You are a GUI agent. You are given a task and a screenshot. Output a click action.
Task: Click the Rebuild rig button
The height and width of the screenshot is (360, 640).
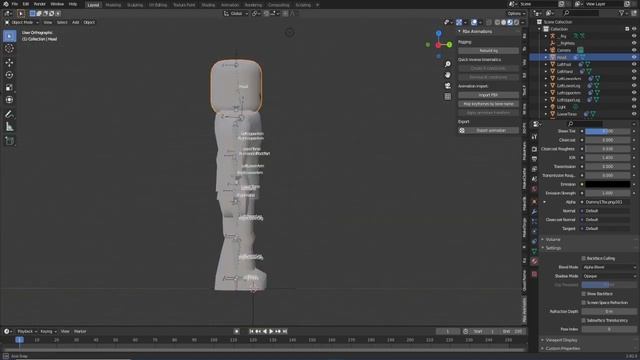pos(488,51)
